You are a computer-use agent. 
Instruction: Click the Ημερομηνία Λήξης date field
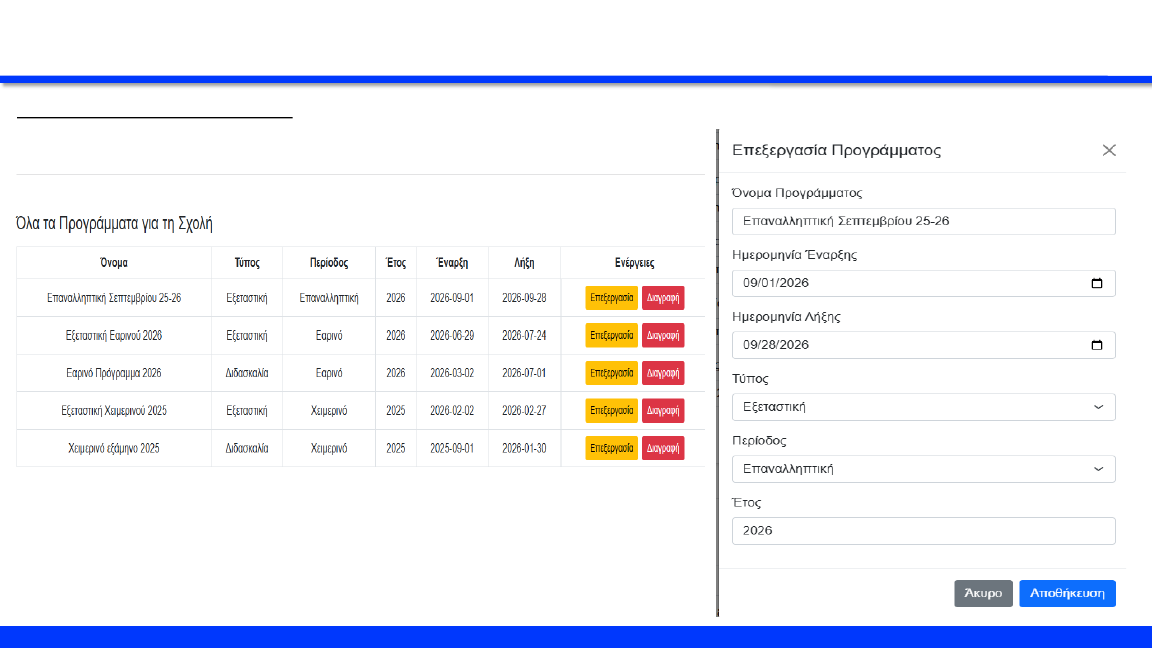pyautogui.click(x=900, y=345)
